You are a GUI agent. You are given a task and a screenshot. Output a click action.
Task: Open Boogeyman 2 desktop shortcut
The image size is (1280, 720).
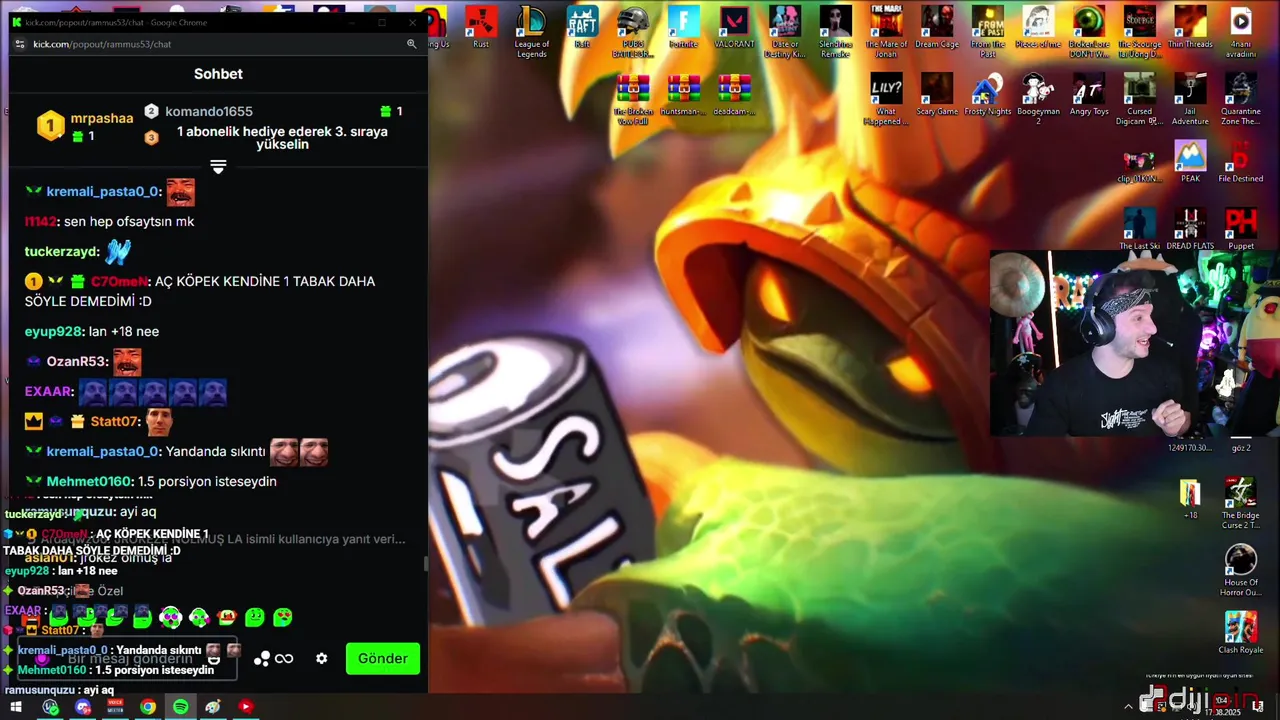tap(1038, 100)
